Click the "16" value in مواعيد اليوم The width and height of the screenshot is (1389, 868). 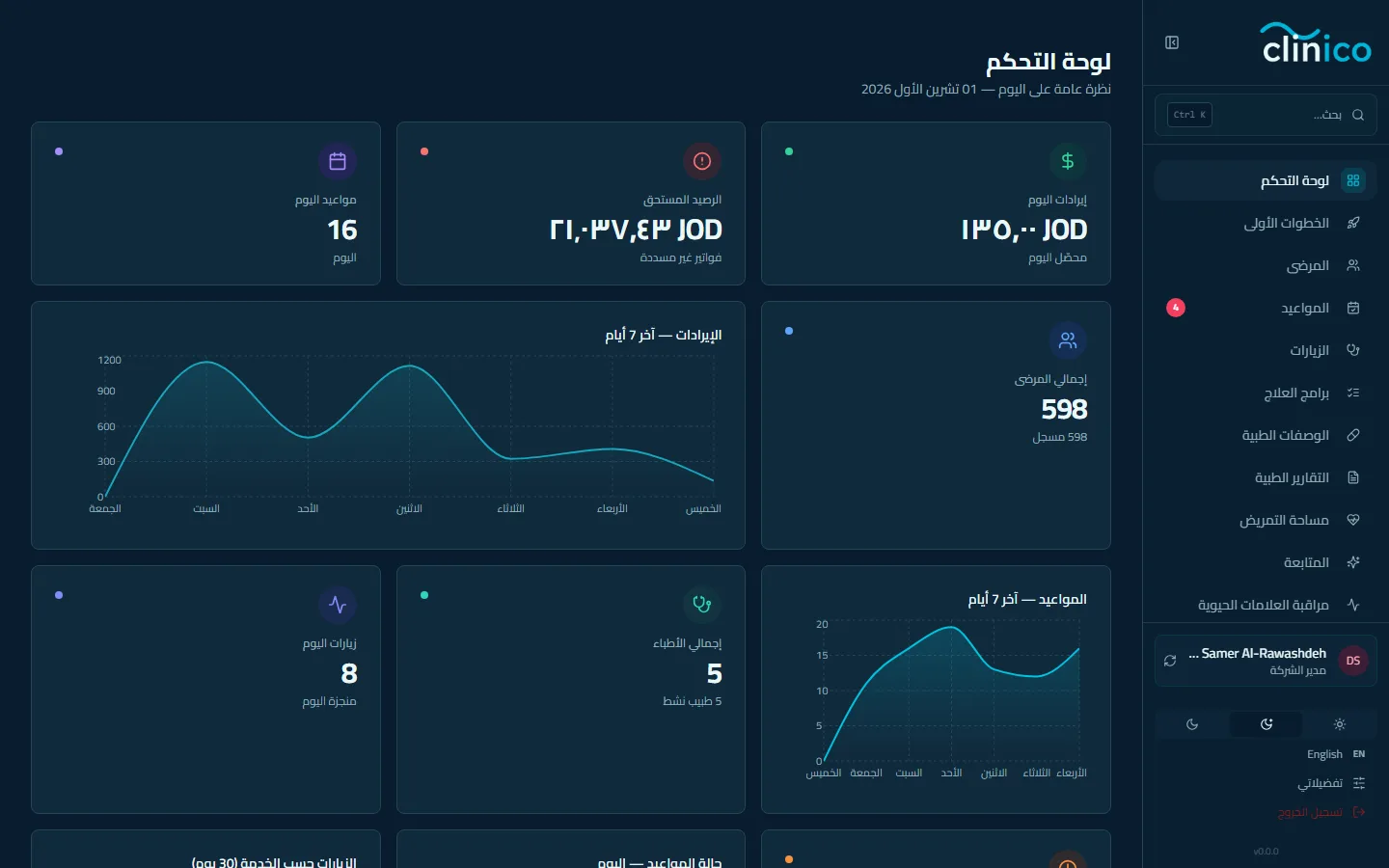[342, 230]
